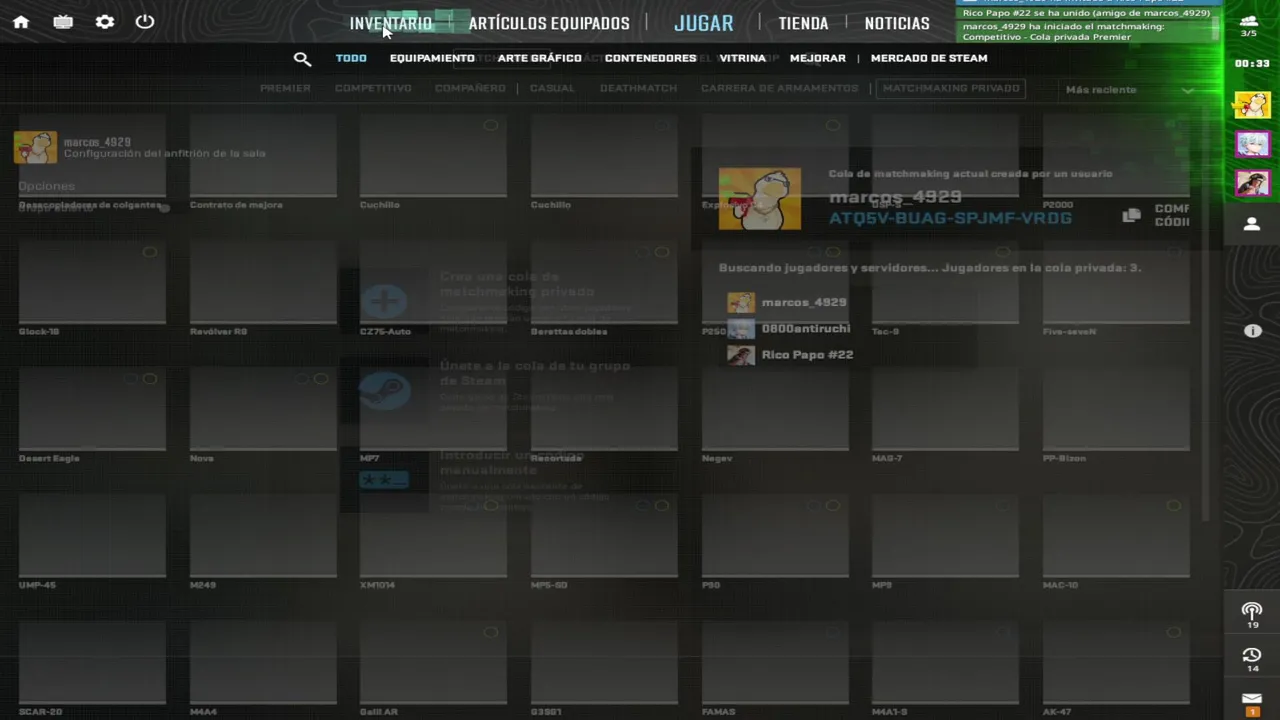Switch to the INVENTARIO tab
This screenshot has height=720, width=1280.
point(391,23)
